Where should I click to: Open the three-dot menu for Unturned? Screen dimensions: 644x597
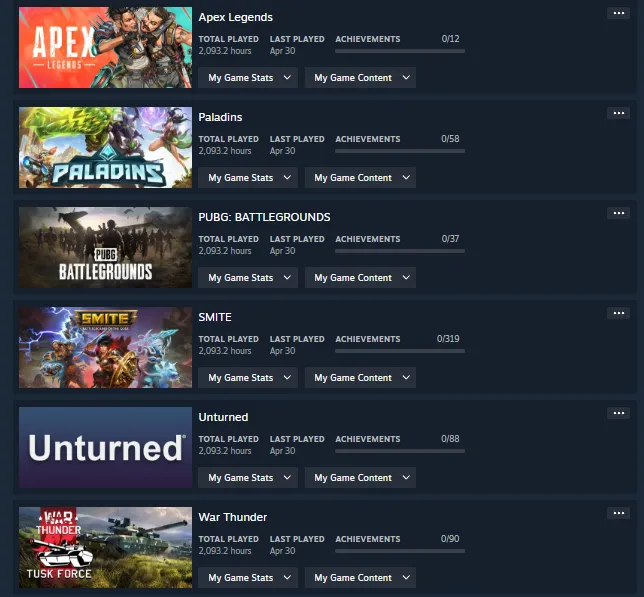pyautogui.click(x=618, y=413)
